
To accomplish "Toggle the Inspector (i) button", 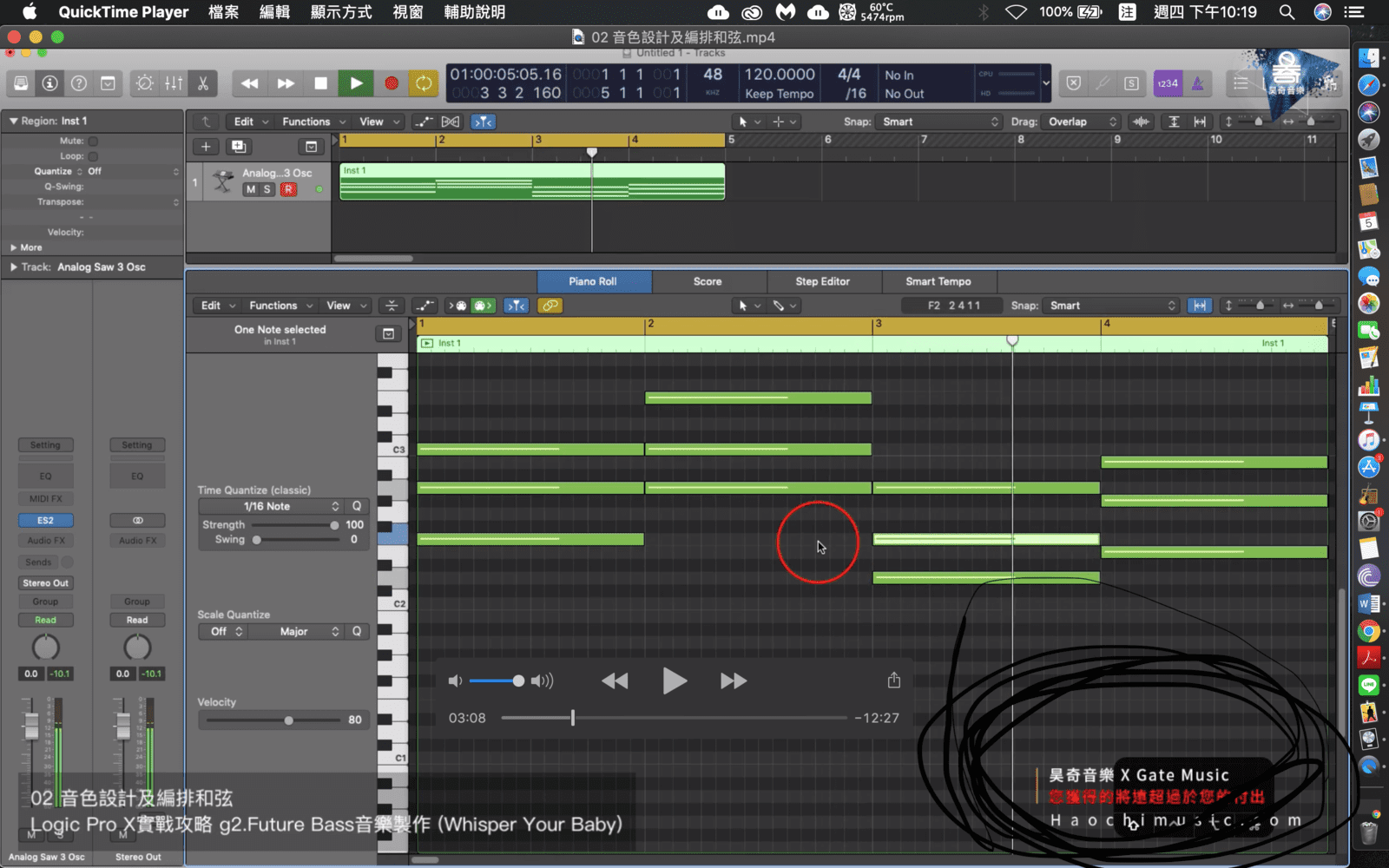I will click(x=50, y=83).
